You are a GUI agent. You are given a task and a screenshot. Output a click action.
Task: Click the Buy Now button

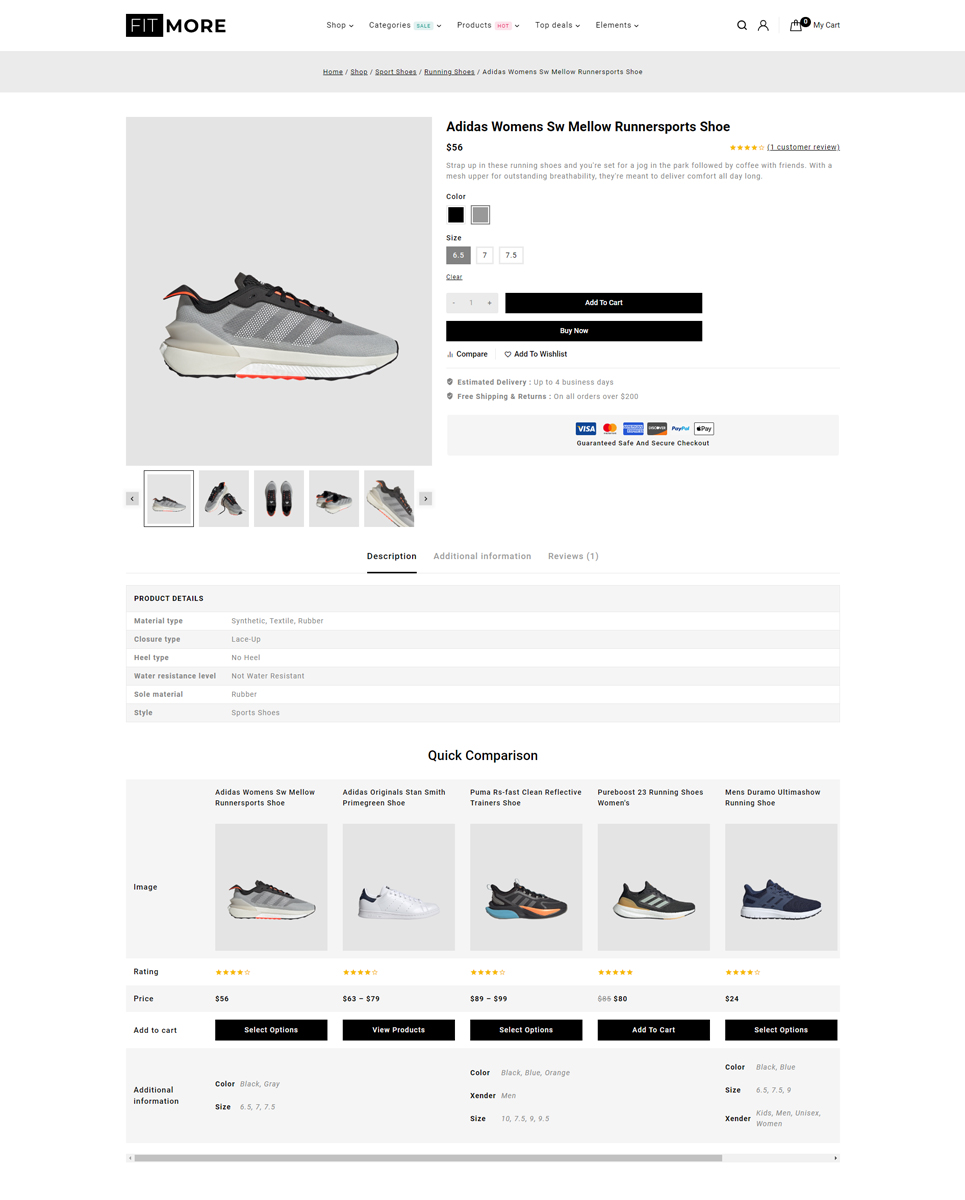(574, 331)
